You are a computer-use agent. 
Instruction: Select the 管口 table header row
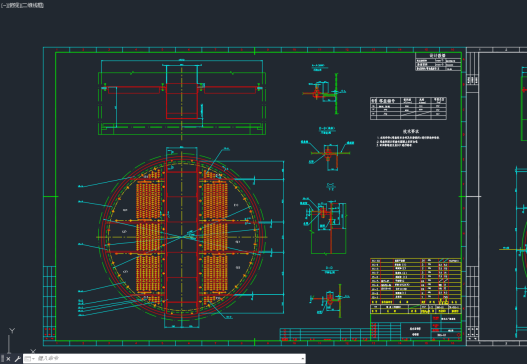408,100
